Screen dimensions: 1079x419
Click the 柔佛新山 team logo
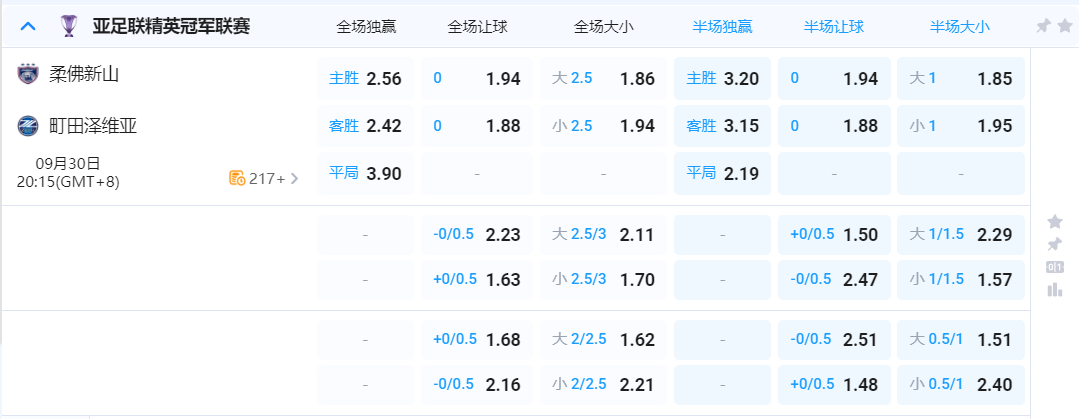(28, 74)
